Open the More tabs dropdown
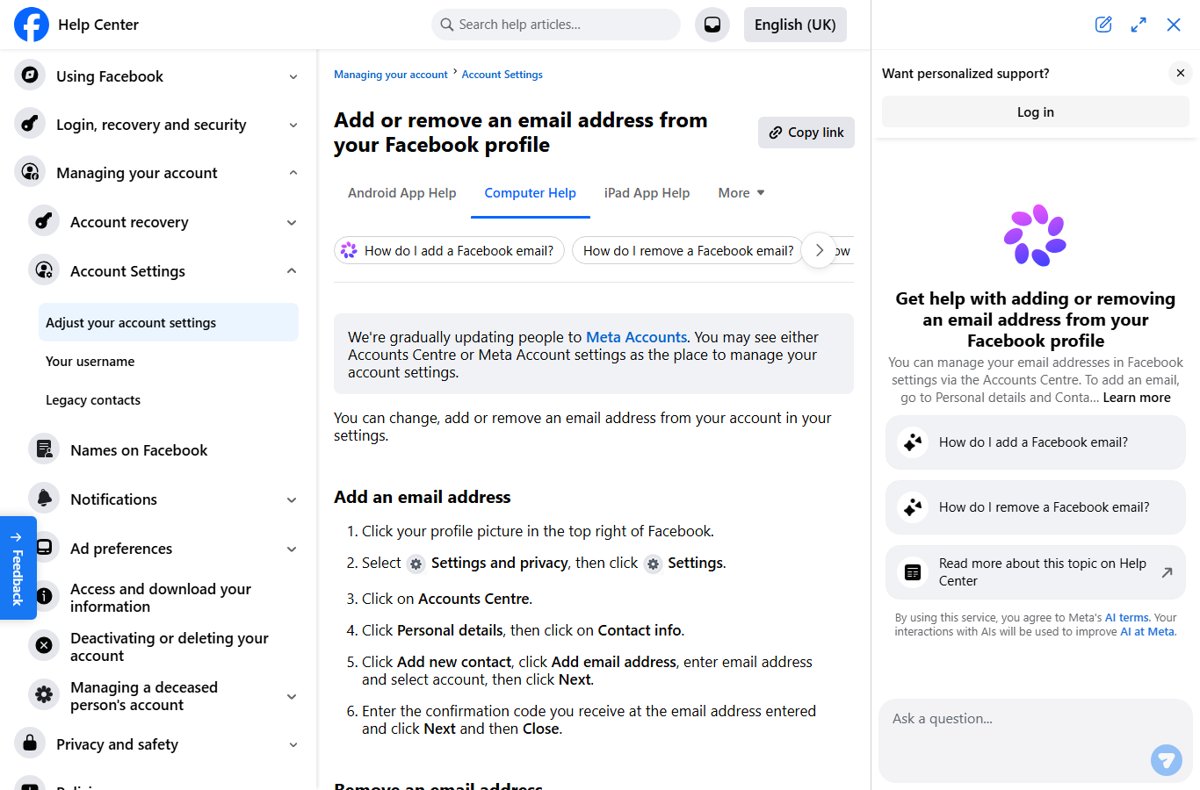 pyautogui.click(x=741, y=193)
